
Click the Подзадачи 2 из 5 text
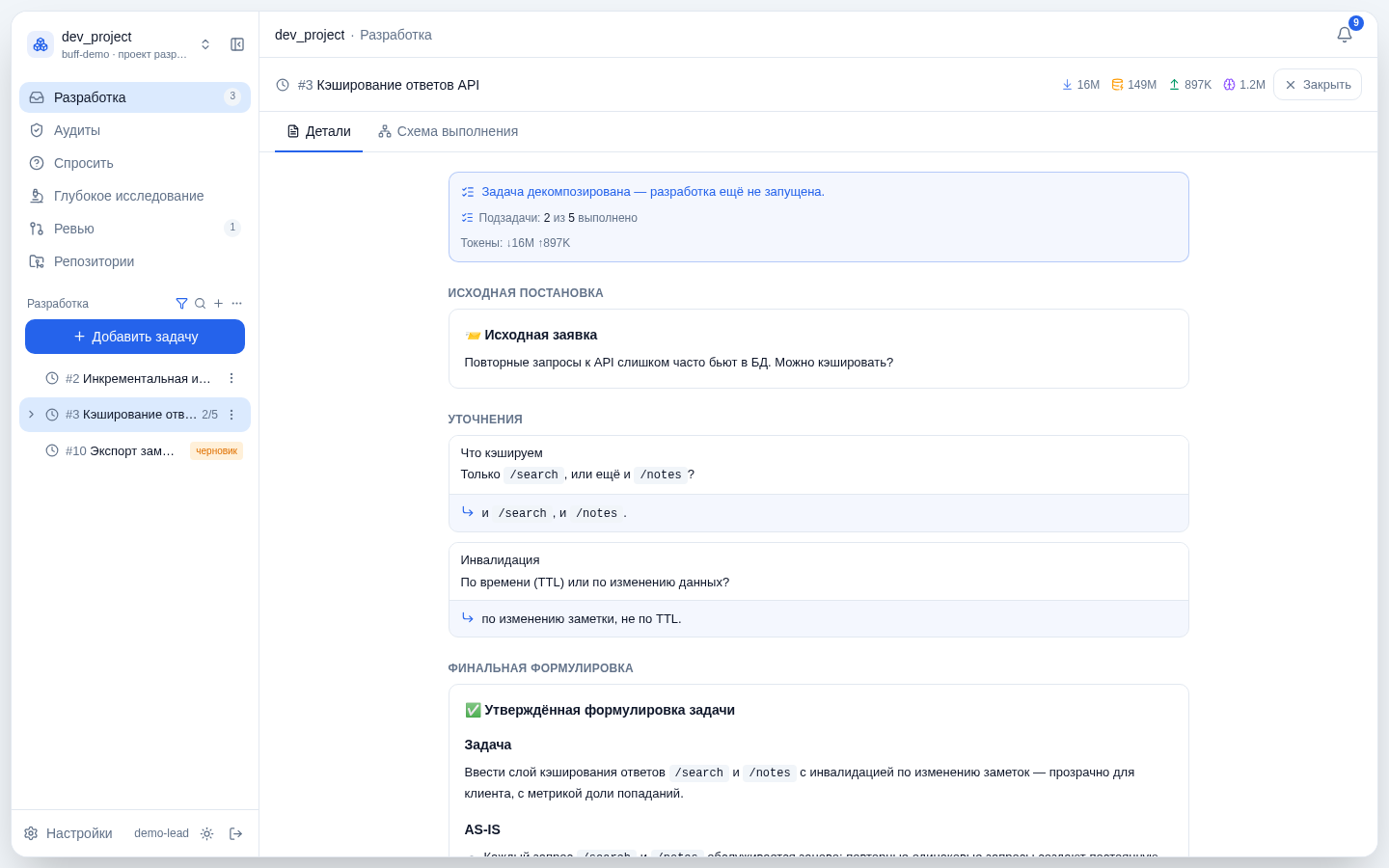coord(558,218)
